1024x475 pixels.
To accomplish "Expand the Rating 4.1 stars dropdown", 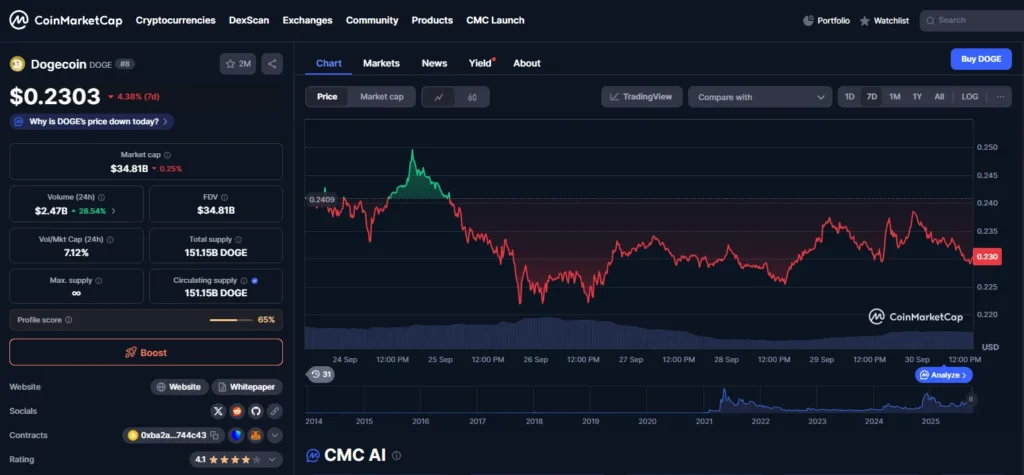I will pos(274,460).
